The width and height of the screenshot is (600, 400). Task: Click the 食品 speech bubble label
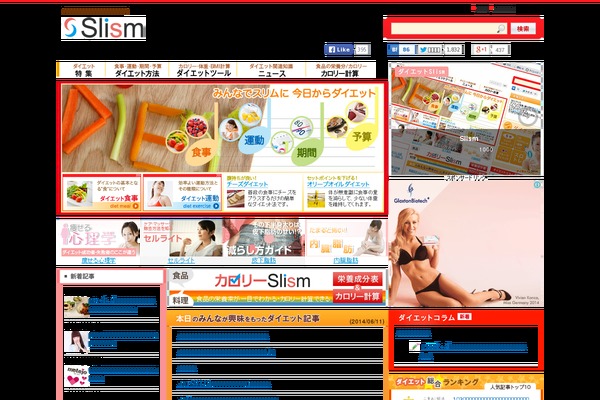click(x=180, y=276)
